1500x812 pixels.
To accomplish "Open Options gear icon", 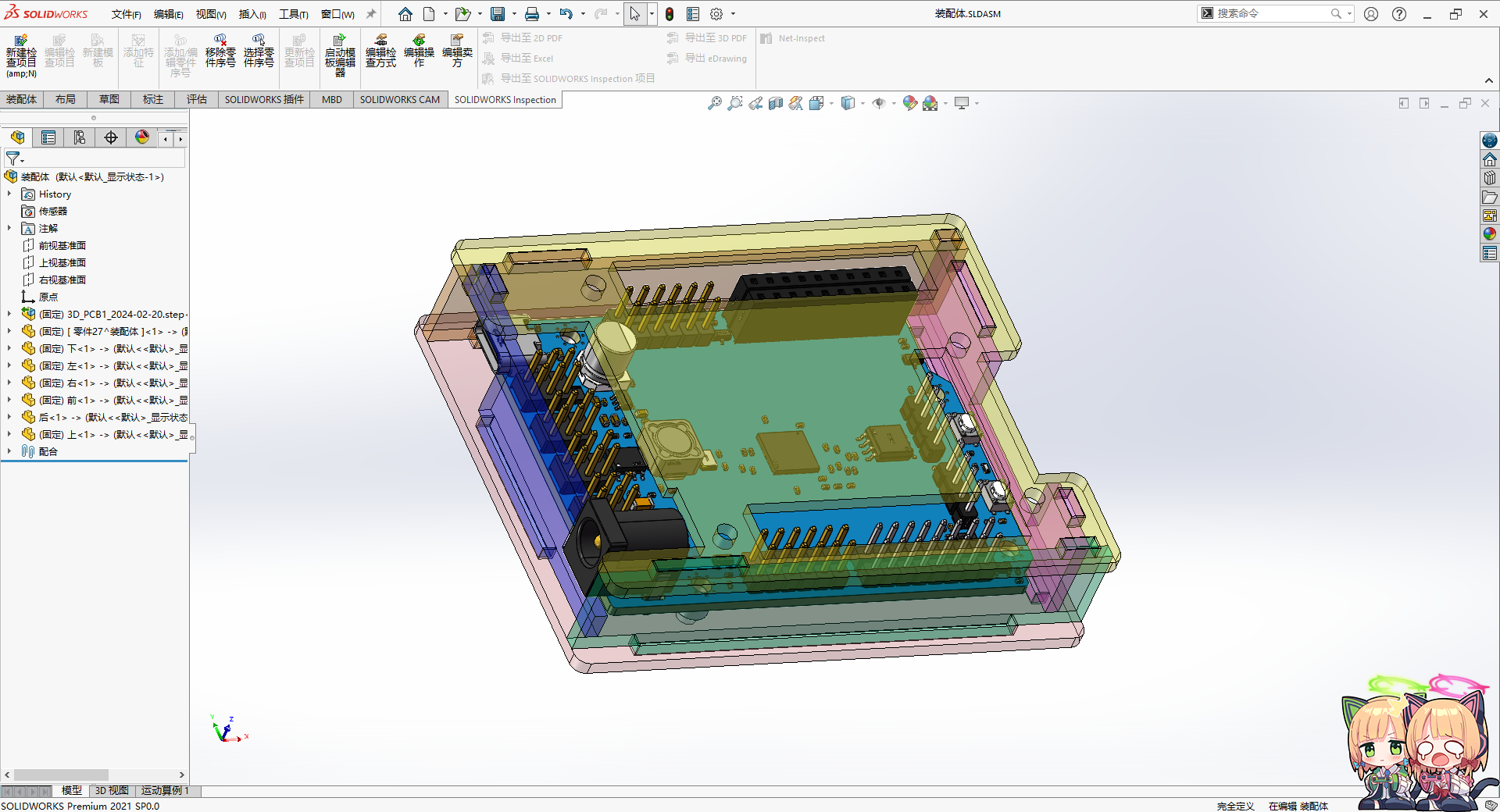I will [x=716, y=14].
